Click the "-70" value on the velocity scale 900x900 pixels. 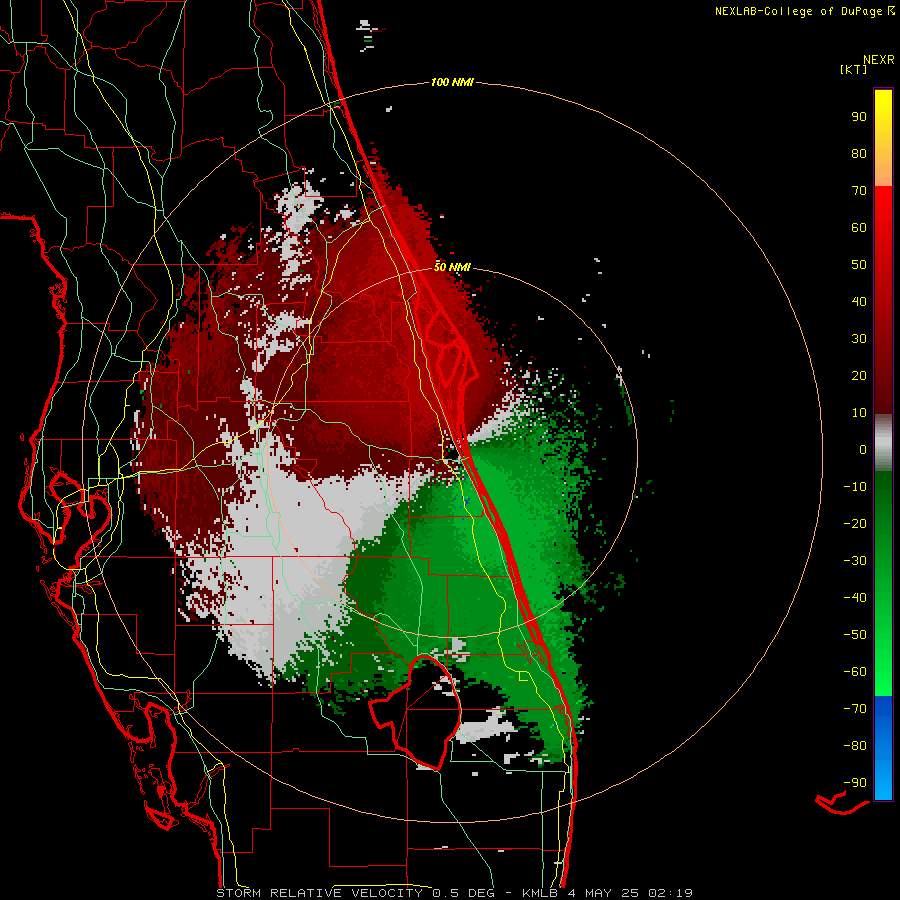pyautogui.click(x=855, y=709)
